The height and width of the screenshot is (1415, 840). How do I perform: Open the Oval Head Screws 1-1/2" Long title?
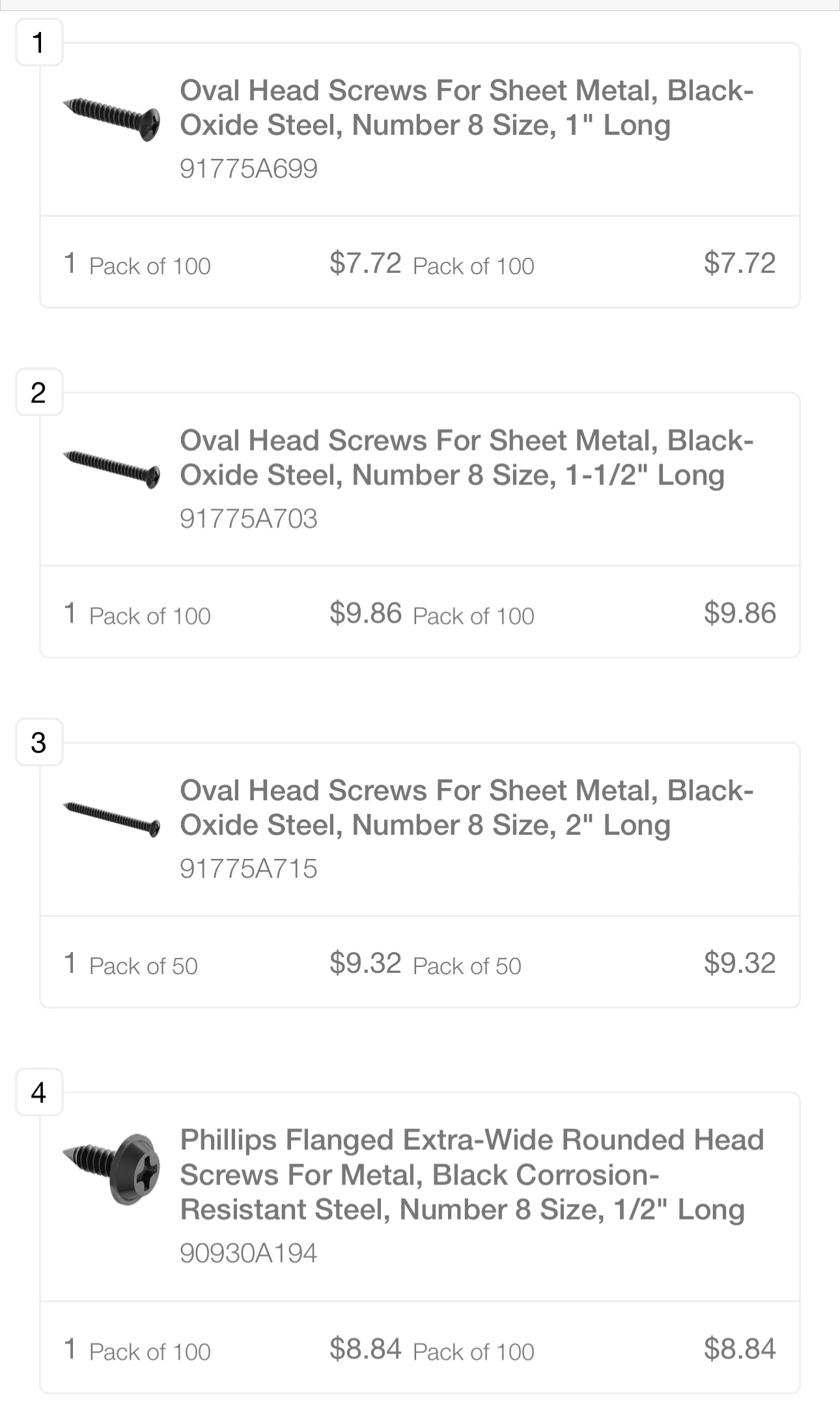[x=466, y=458]
